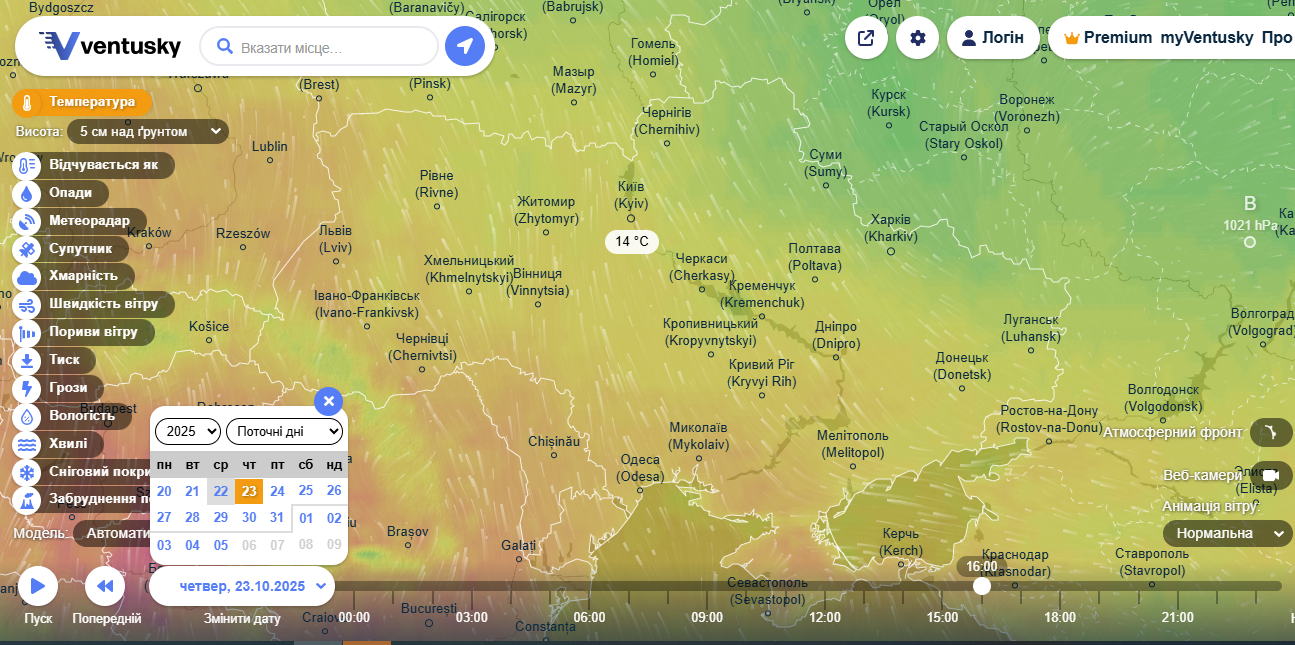The width and height of the screenshot is (1295, 645).
Task: Open the 2025 year dropdown
Action: coord(187,432)
